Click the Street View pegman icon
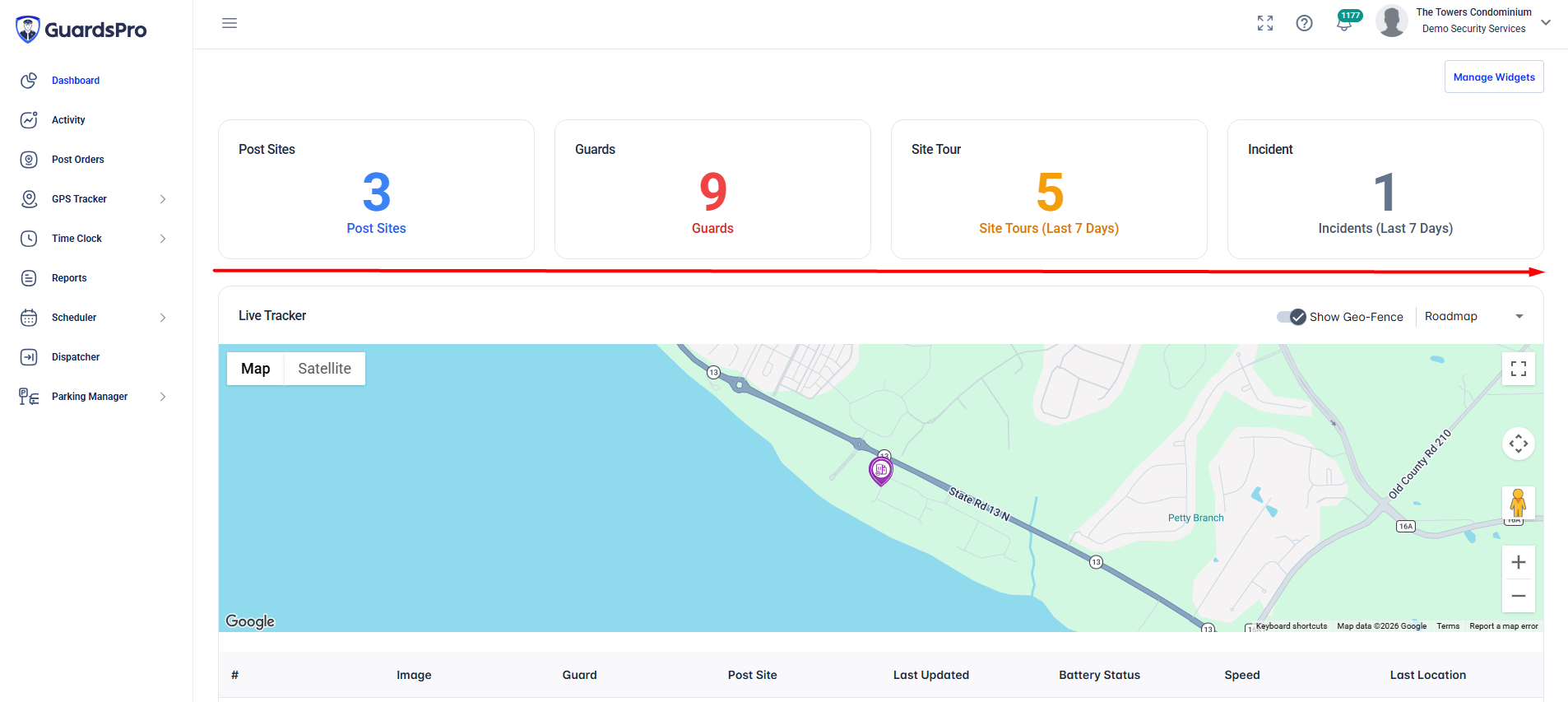The height and width of the screenshot is (702, 1568). [1519, 503]
